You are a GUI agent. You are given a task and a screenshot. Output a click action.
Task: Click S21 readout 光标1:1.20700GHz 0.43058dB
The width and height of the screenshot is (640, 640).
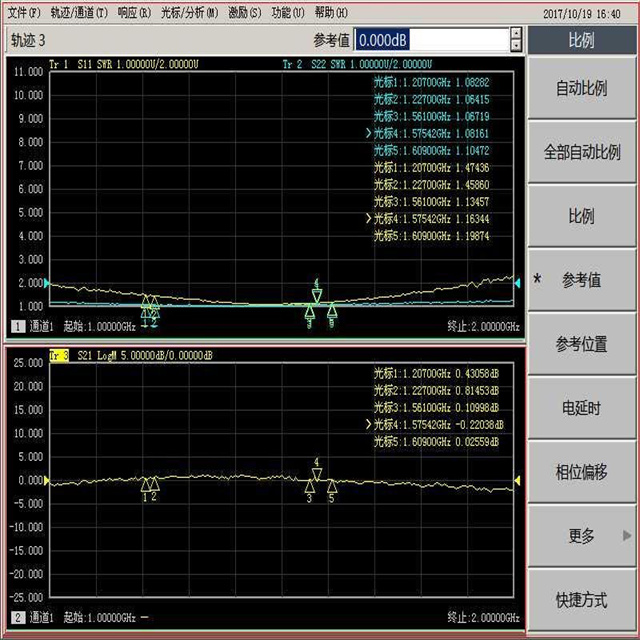pos(436,373)
